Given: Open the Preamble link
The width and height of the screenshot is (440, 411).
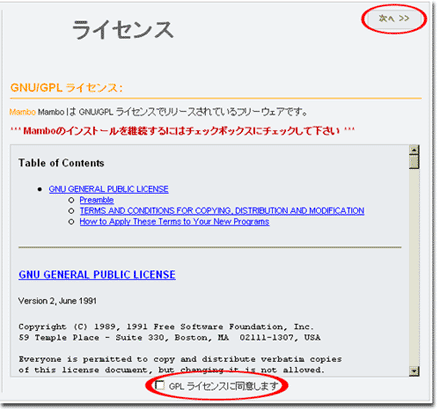Looking at the screenshot, I should (96, 200).
